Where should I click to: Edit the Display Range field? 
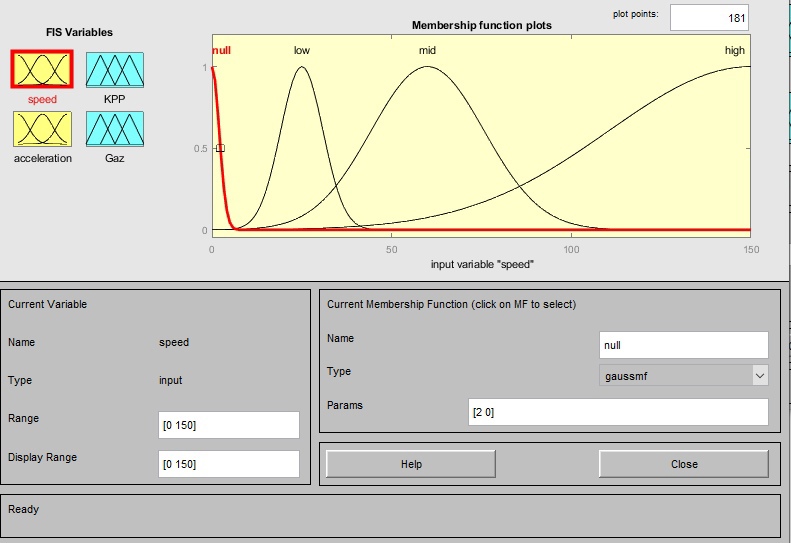click(229, 464)
